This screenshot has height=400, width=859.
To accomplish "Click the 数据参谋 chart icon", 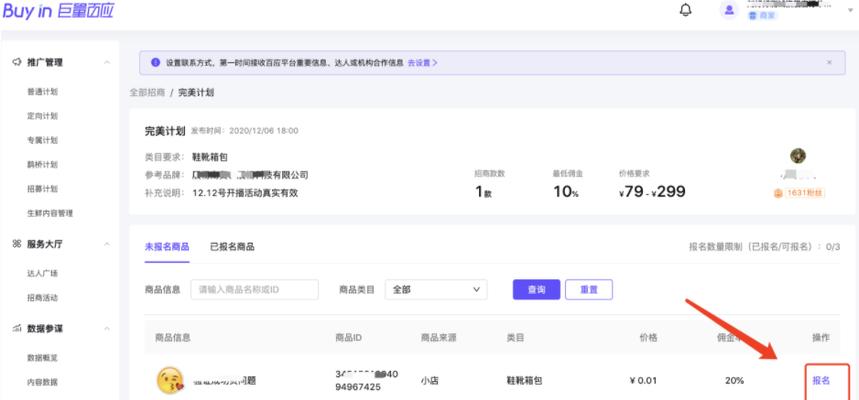I will (16, 328).
